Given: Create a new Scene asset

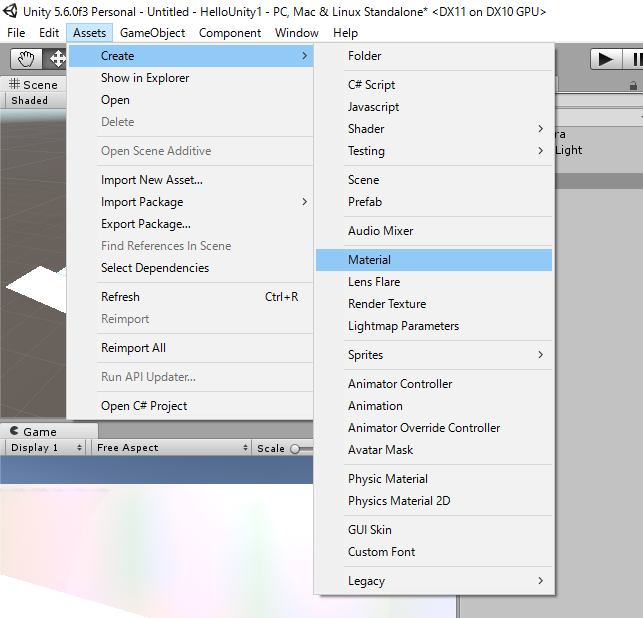Looking at the screenshot, I should [434, 180].
